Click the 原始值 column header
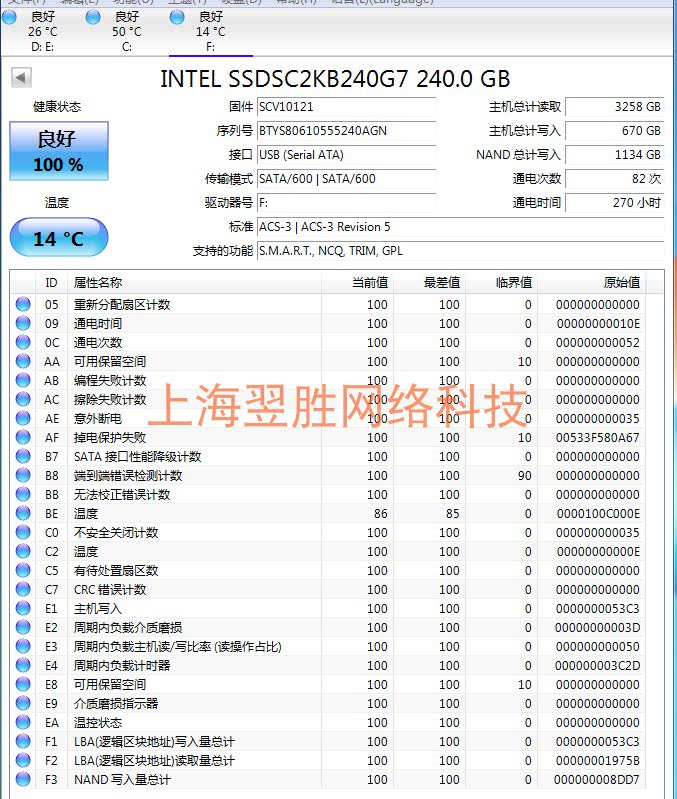Viewport: 677px width, 799px height. pos(592,282)
